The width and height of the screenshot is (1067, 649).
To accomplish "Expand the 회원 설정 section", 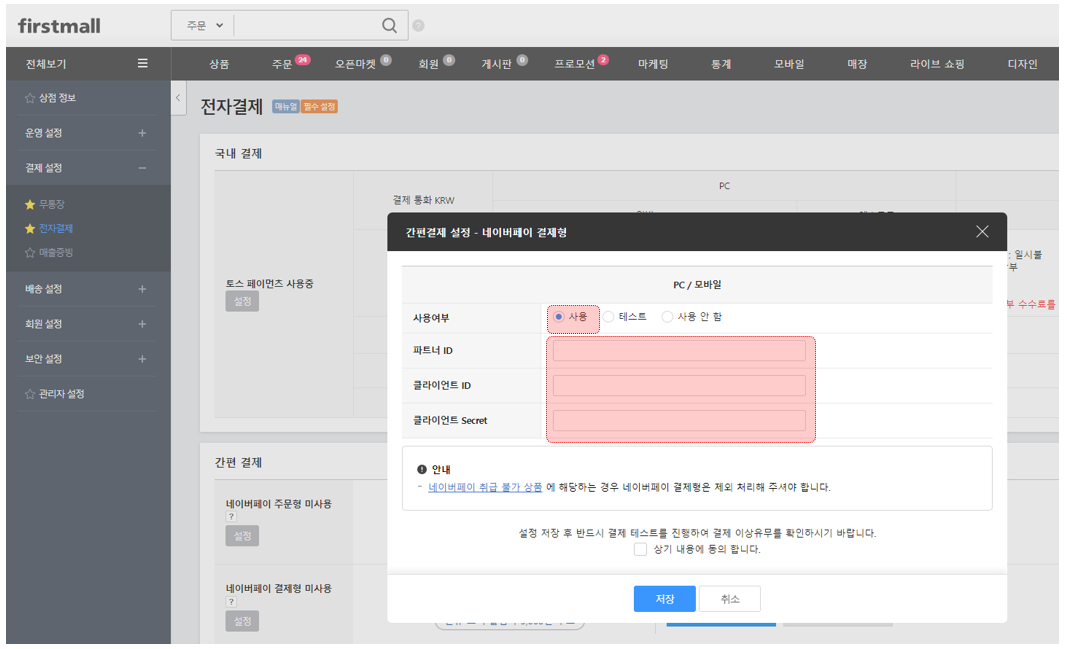I will click(x=142, y=324).
